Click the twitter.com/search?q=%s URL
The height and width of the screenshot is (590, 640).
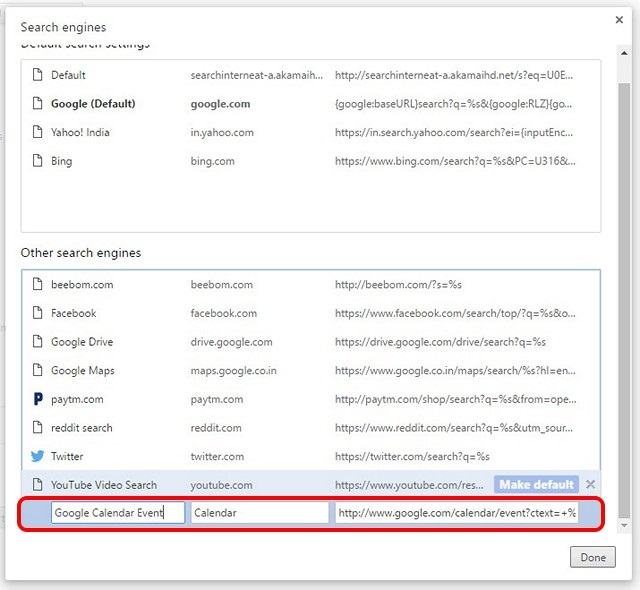click(412, 456)
